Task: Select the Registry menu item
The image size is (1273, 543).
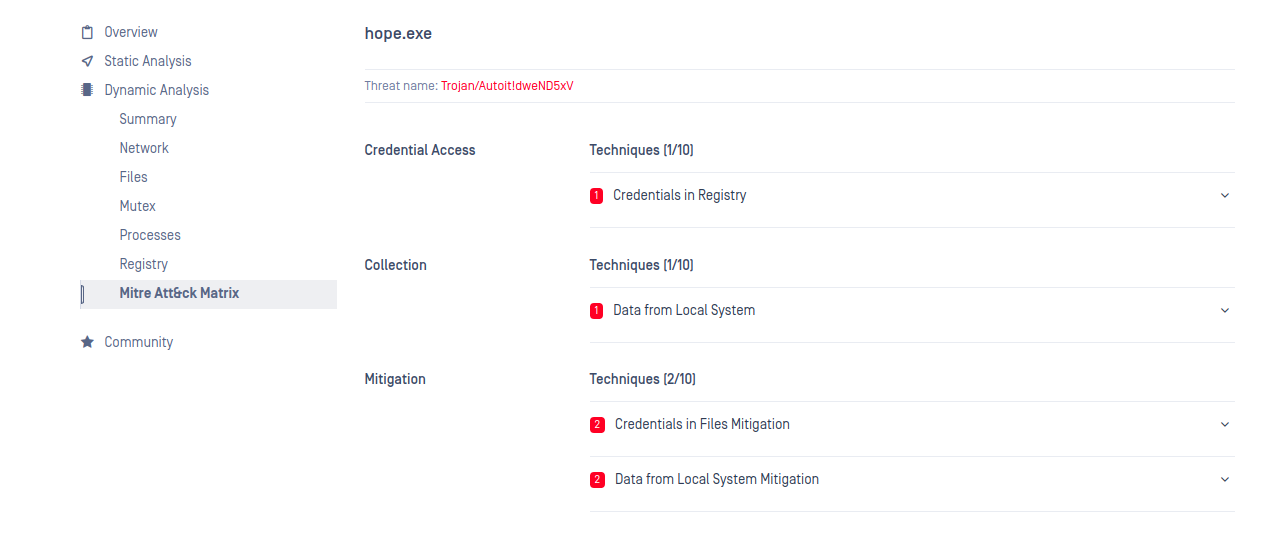Action: (144, 264)
